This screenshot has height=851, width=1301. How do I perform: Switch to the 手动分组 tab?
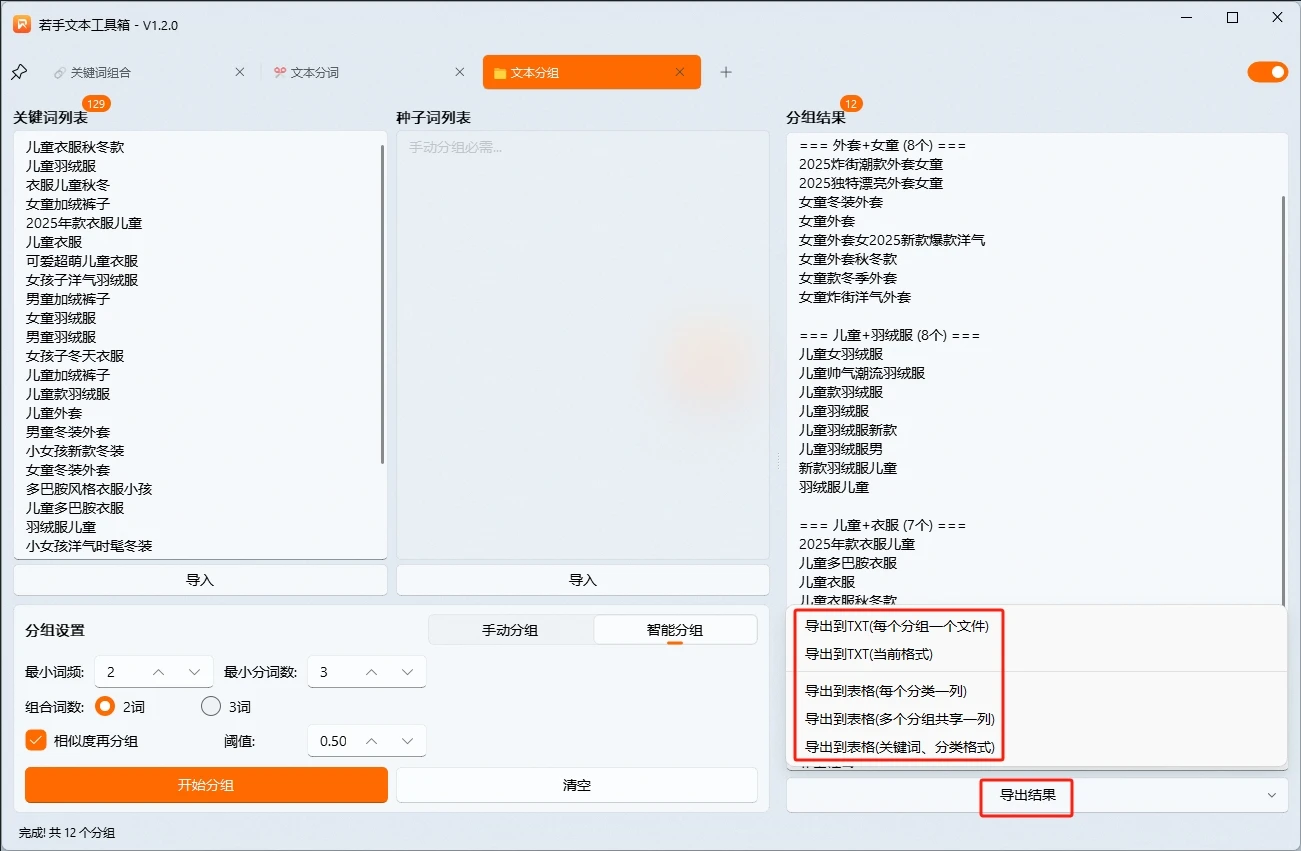tap(510, 629)
